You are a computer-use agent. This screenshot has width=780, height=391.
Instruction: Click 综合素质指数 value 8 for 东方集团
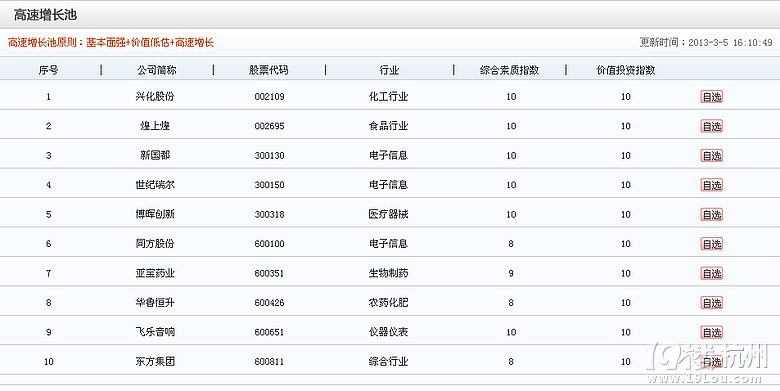pos(511,362)
